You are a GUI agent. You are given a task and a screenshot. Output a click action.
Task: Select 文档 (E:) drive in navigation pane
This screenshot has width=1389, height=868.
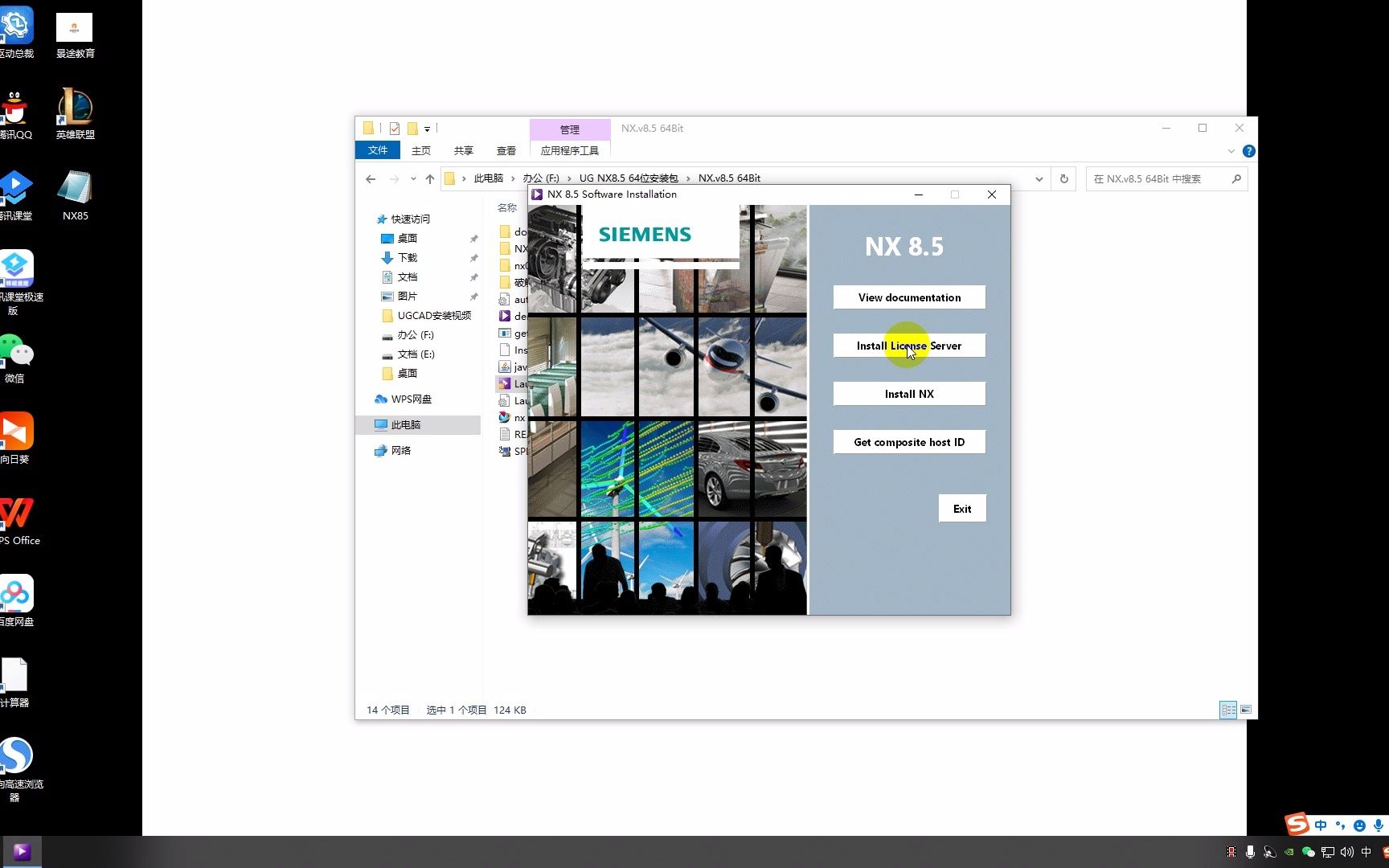[x=416, y=354]
